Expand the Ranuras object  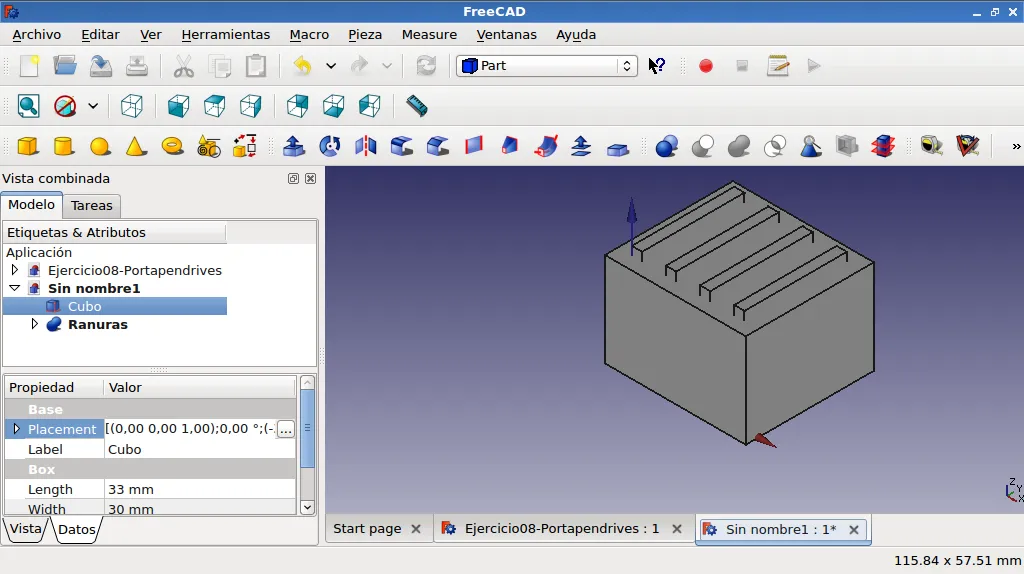tap(34, 324)
